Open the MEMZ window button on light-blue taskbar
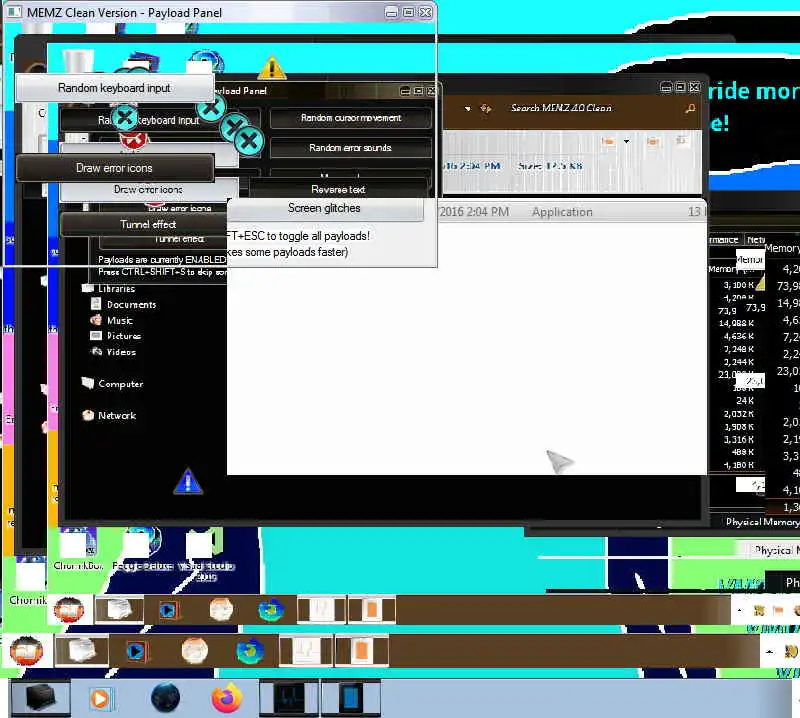Image resolution: width=800 pixels, height=718 pixels. pyautogui.click(x=351, y=698)
